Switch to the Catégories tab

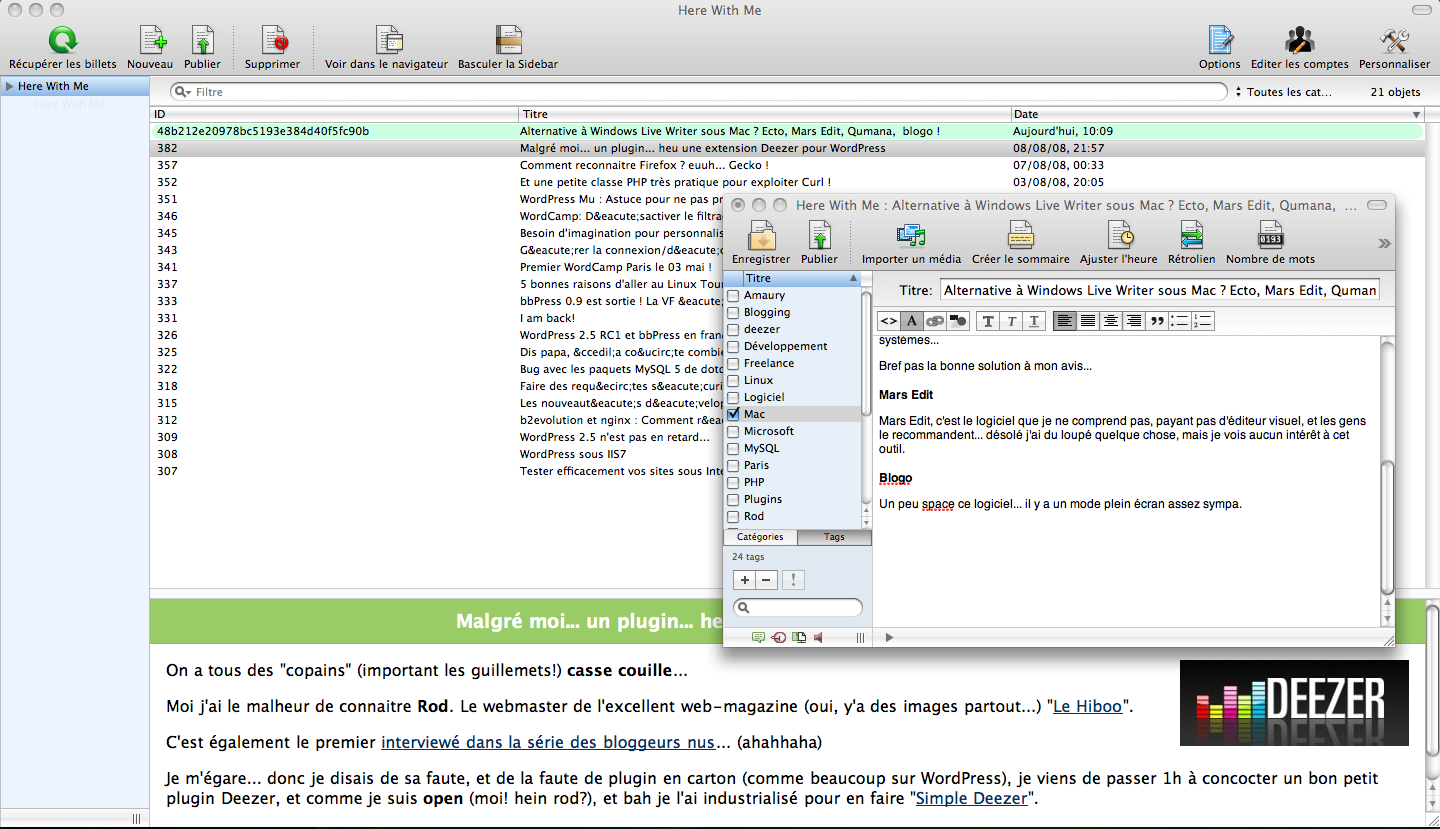[x=760, y=537]
